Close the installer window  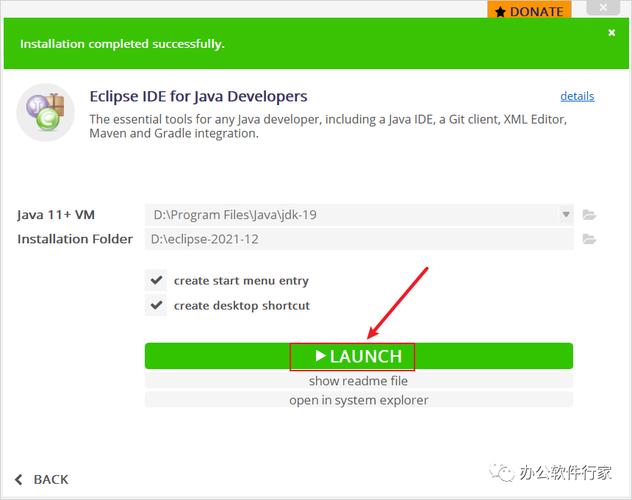[x=603, y=7]
